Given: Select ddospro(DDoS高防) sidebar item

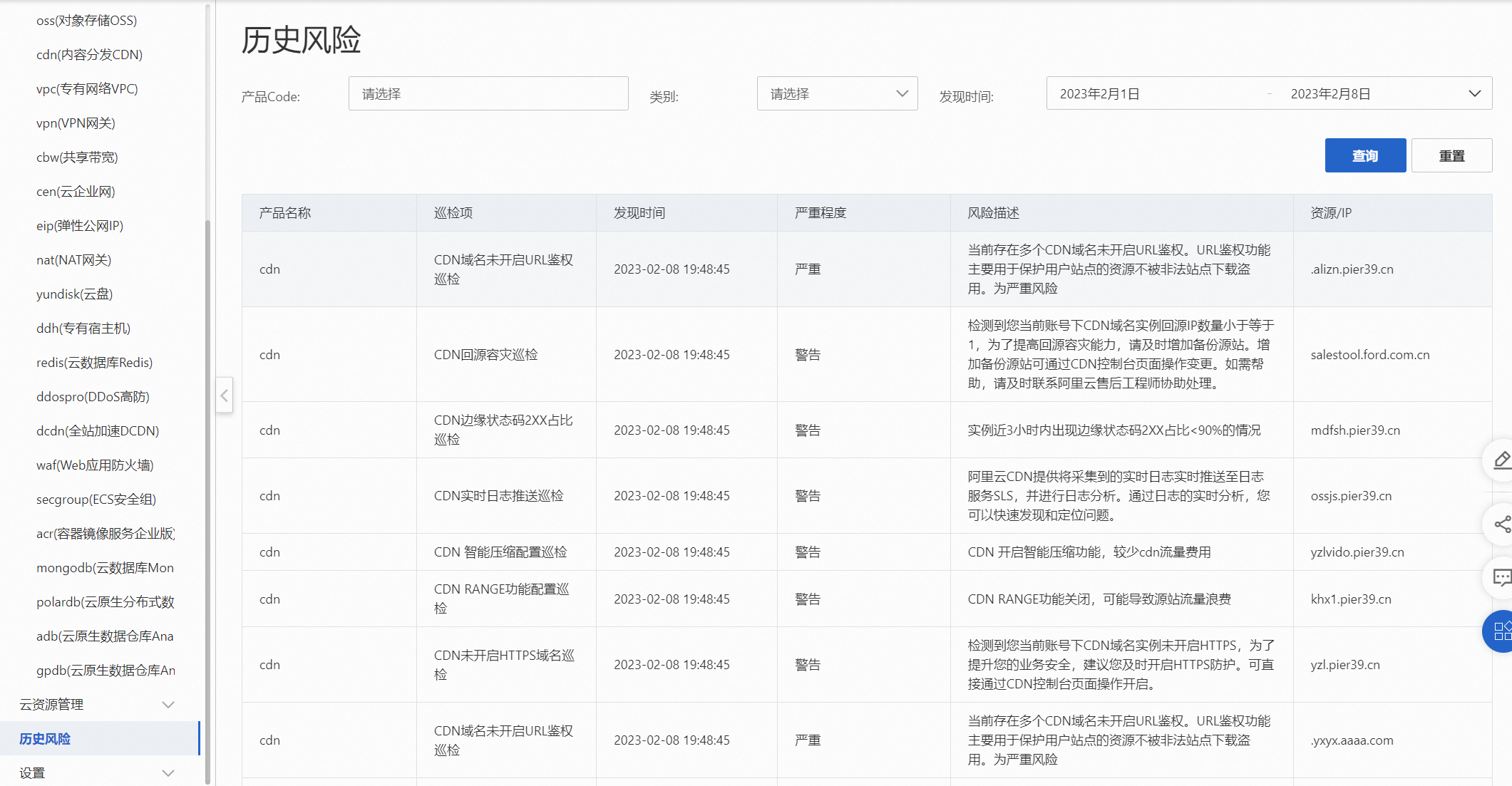Looking at the screenshot, I should (93, 397).
